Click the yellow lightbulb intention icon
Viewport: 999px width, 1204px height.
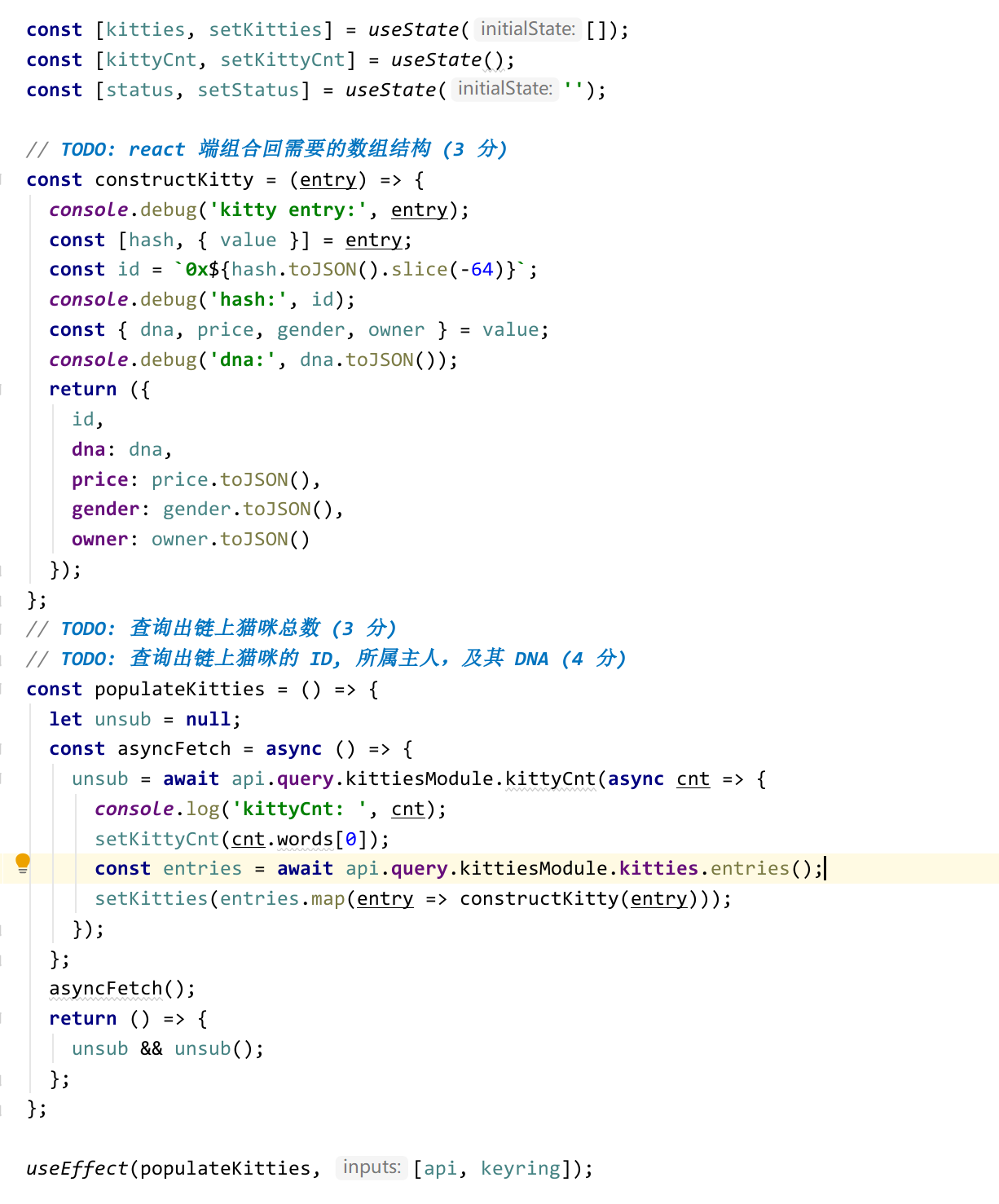click(23, 863)
